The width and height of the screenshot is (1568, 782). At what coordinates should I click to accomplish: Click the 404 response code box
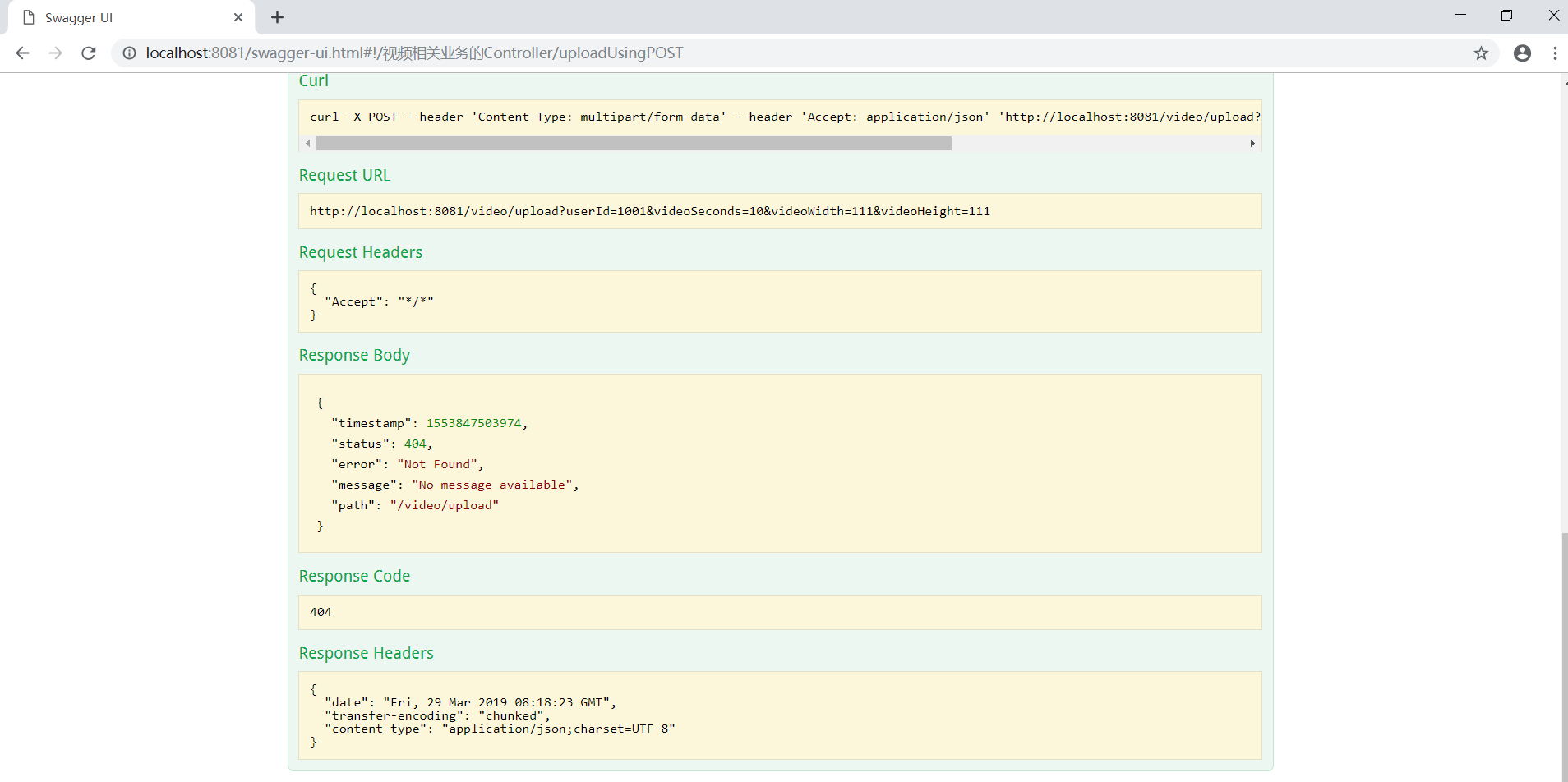[x=779, y=612]
